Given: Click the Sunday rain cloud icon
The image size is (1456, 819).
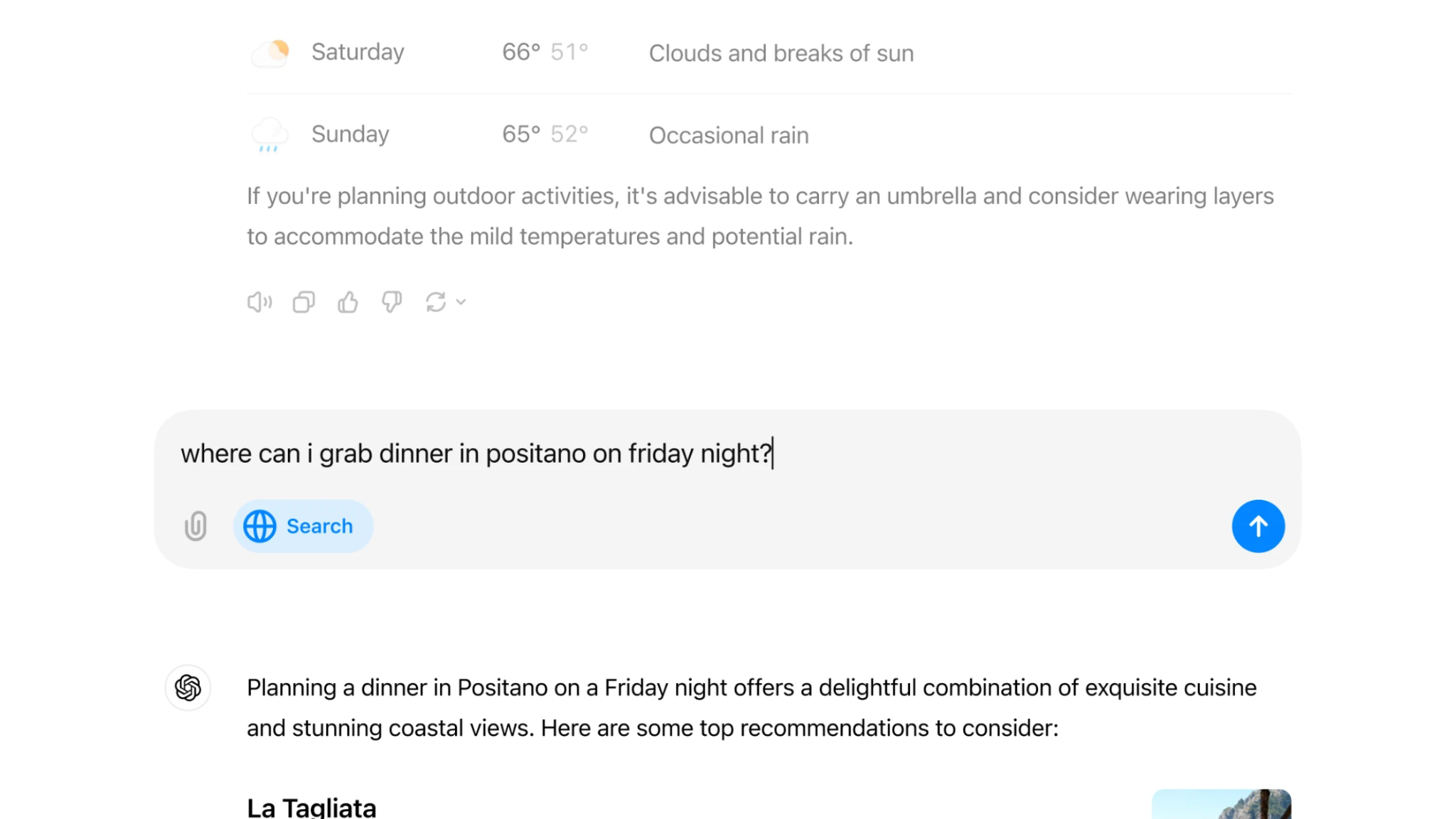Looking at the screenshot, I should coord(270,135).
